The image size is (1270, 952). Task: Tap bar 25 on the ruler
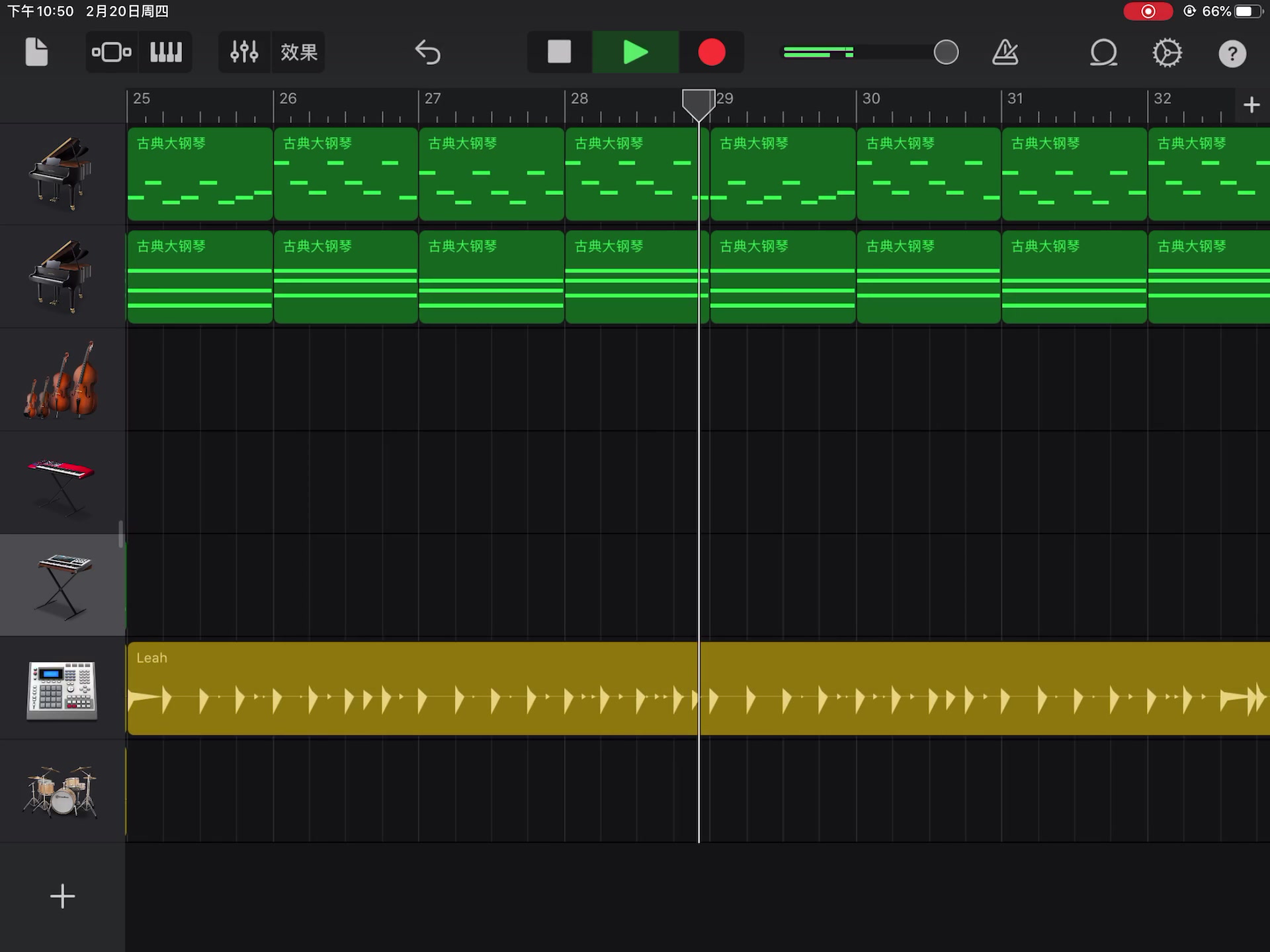click(x=142, y=99)
